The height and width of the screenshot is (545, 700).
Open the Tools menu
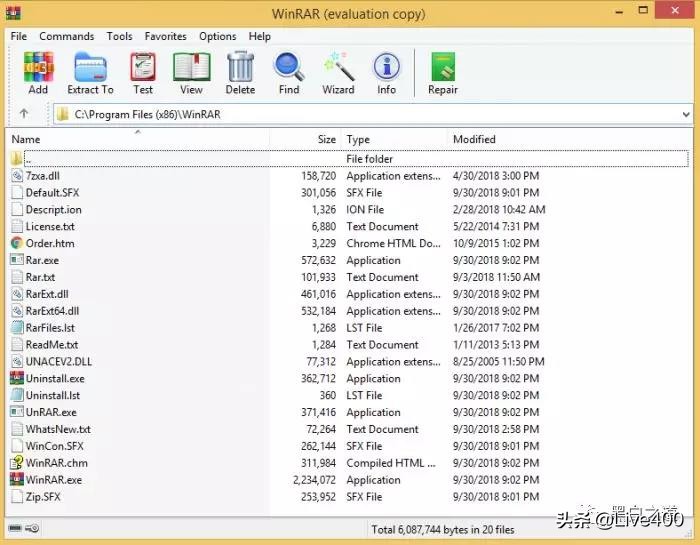coord(119,36)
